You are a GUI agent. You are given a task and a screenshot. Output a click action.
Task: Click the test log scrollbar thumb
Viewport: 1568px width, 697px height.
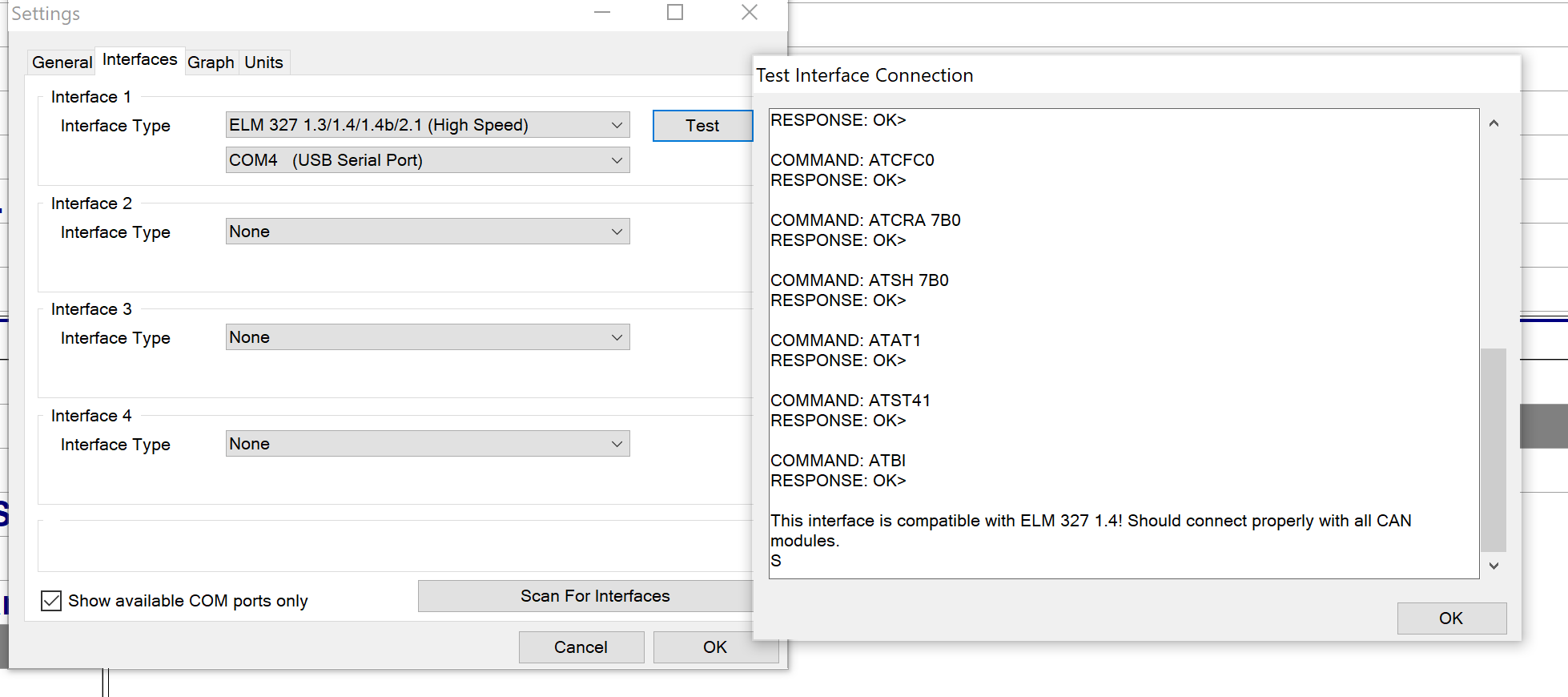tap(1494, 449)
